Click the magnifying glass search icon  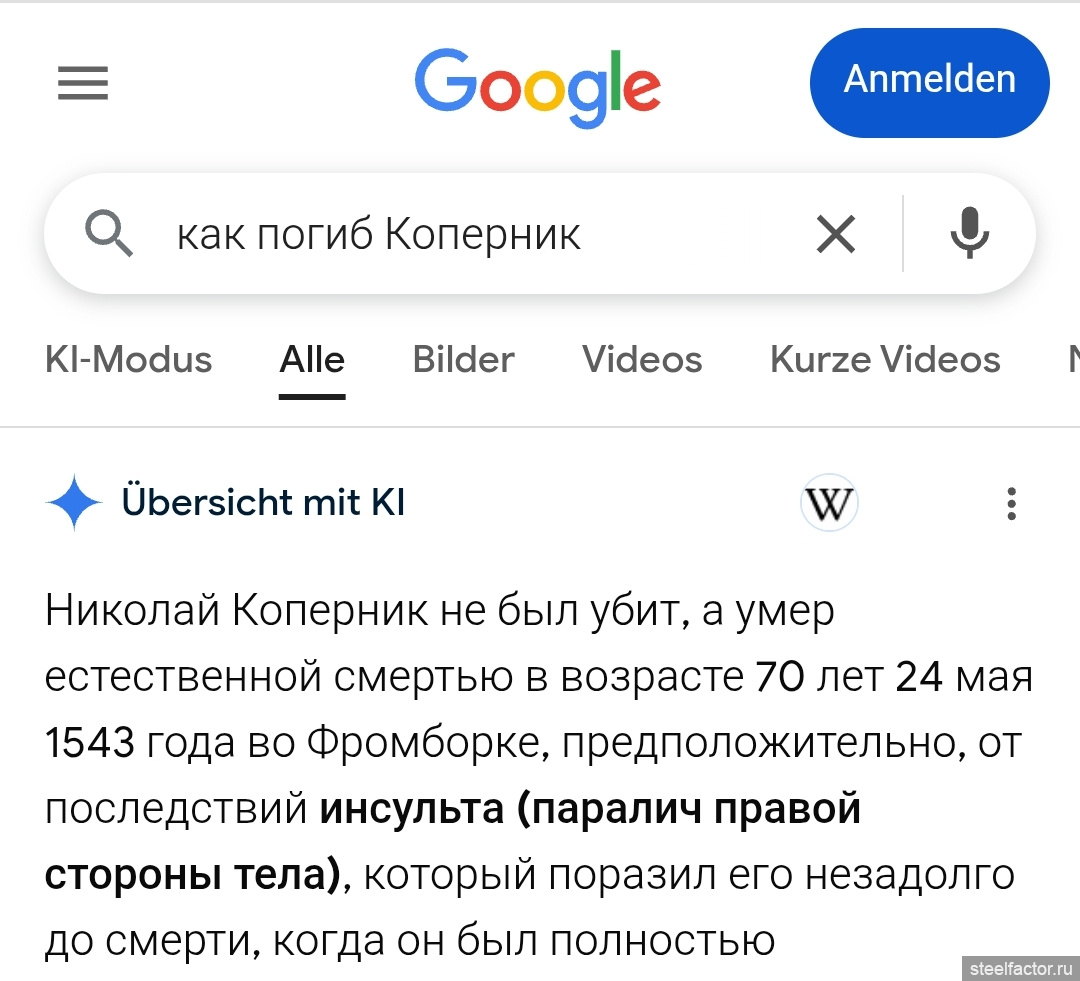tap(109, 235)
